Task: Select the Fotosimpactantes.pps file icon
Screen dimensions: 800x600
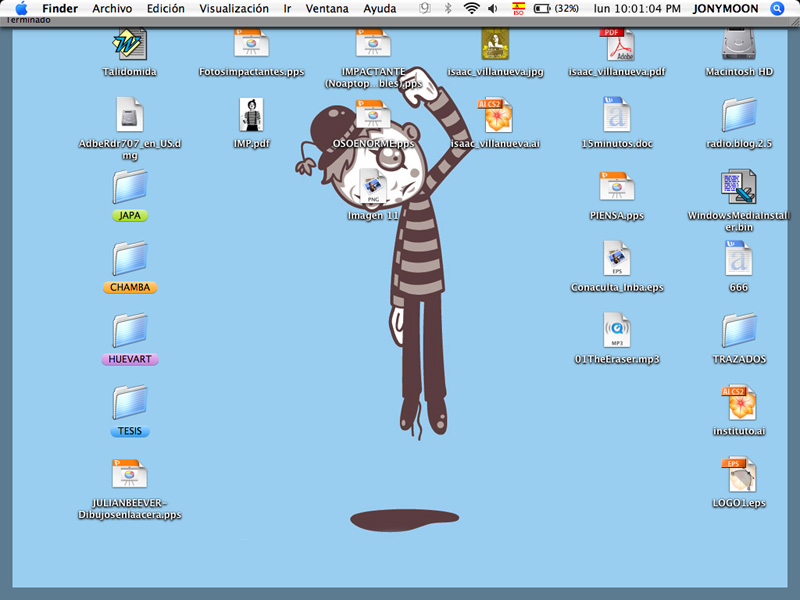Action: click(x=252, y=44)
